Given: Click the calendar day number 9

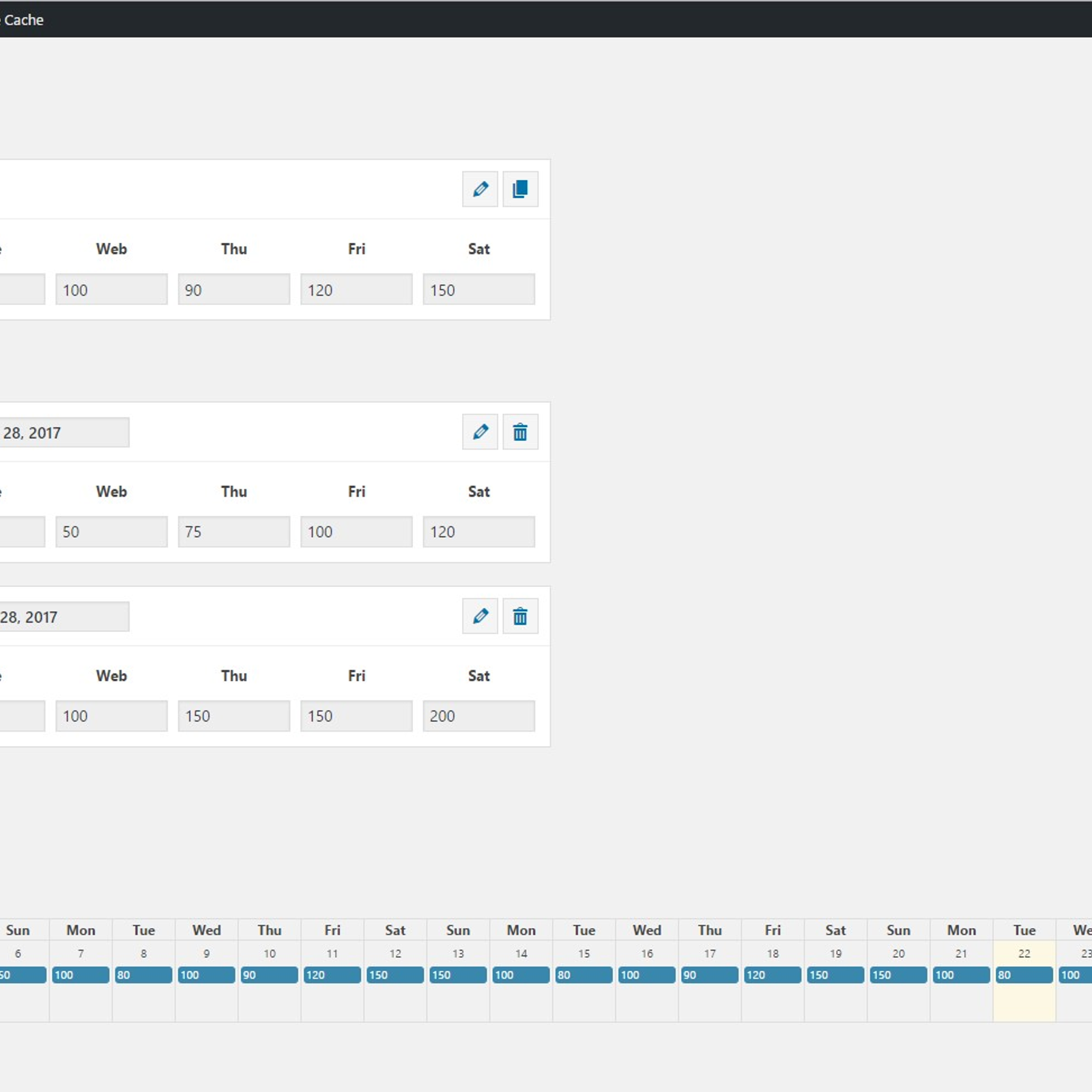Looking at the screenshot, I should 206,953.
